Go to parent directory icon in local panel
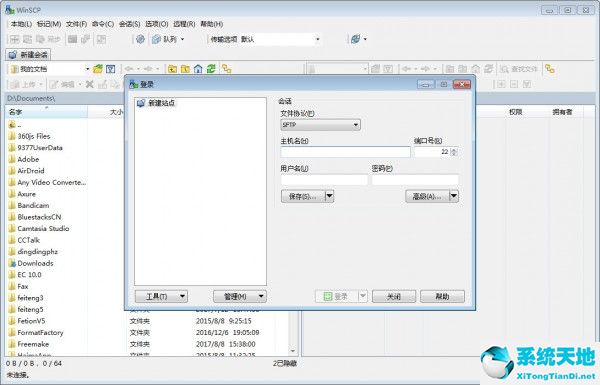The width and height of the screenshot is (600, 385). coord(173,69)
